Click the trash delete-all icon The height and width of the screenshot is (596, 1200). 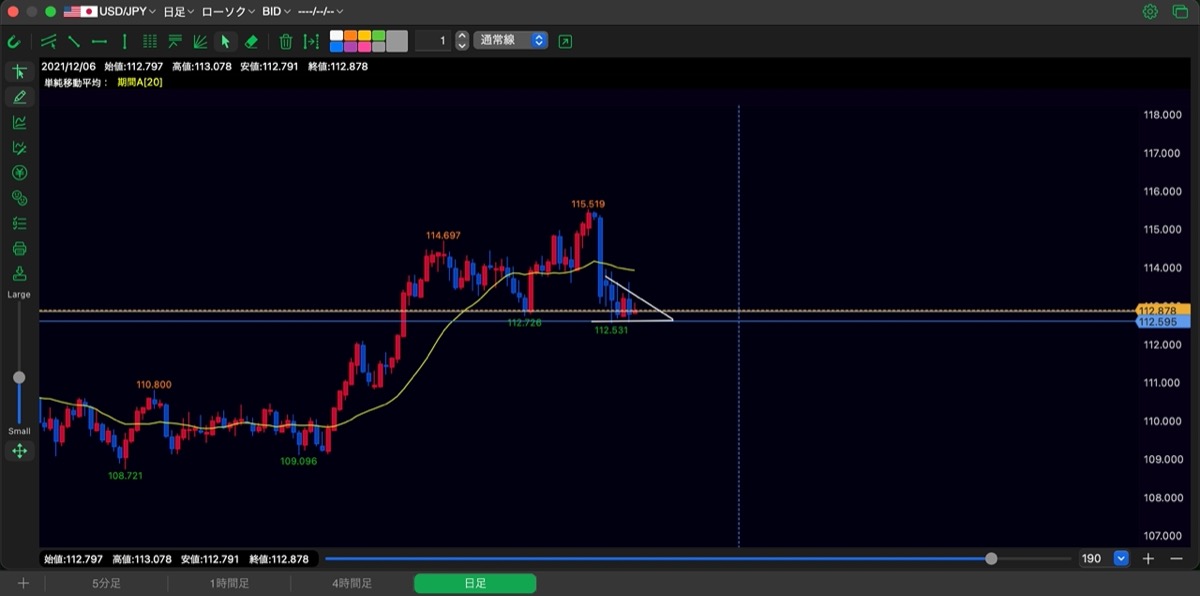[286, 42]
